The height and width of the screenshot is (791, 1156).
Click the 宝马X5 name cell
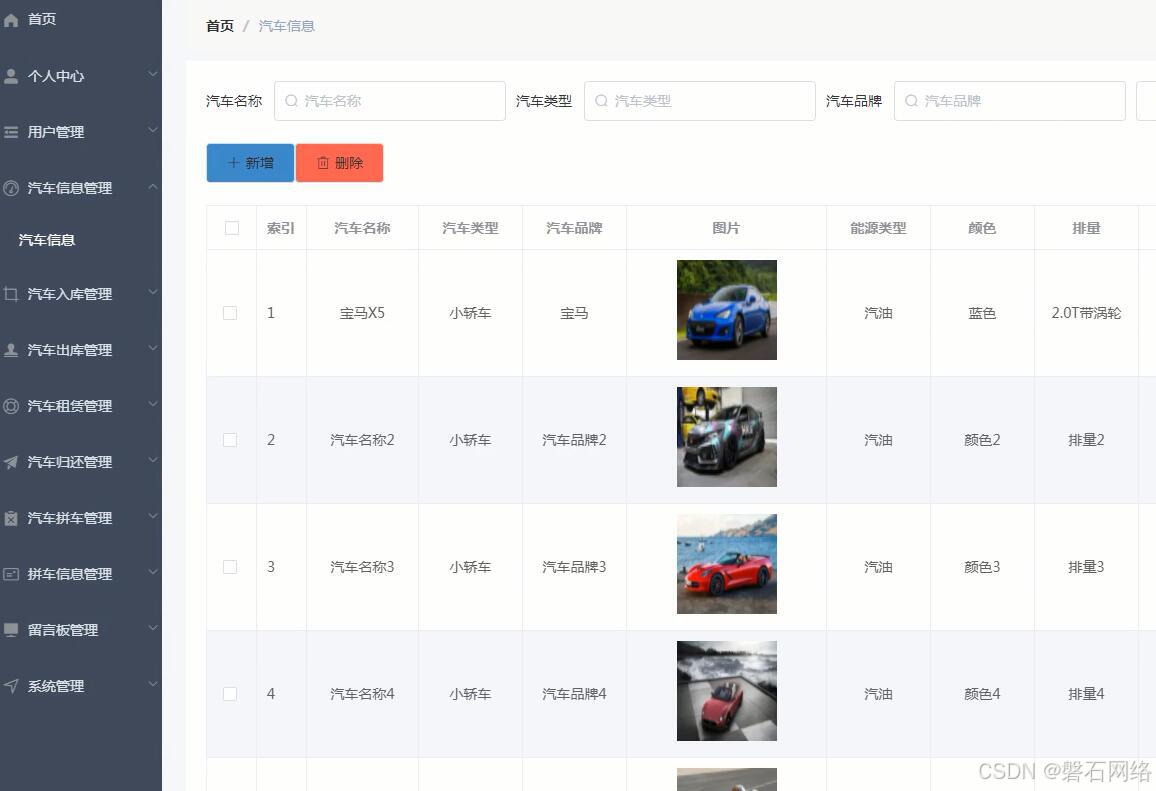[x=362, y=313]
